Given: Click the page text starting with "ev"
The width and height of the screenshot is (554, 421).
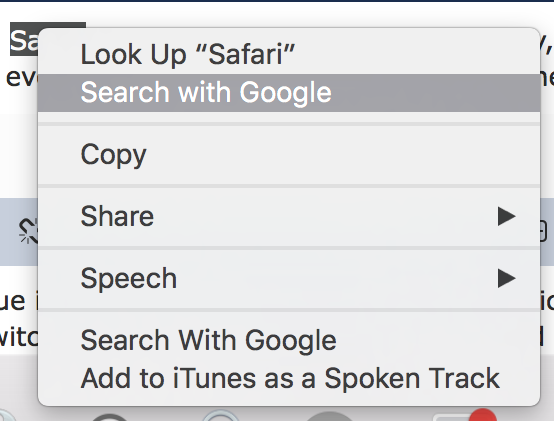Looking at the screenshot, I should pos(21,78).
